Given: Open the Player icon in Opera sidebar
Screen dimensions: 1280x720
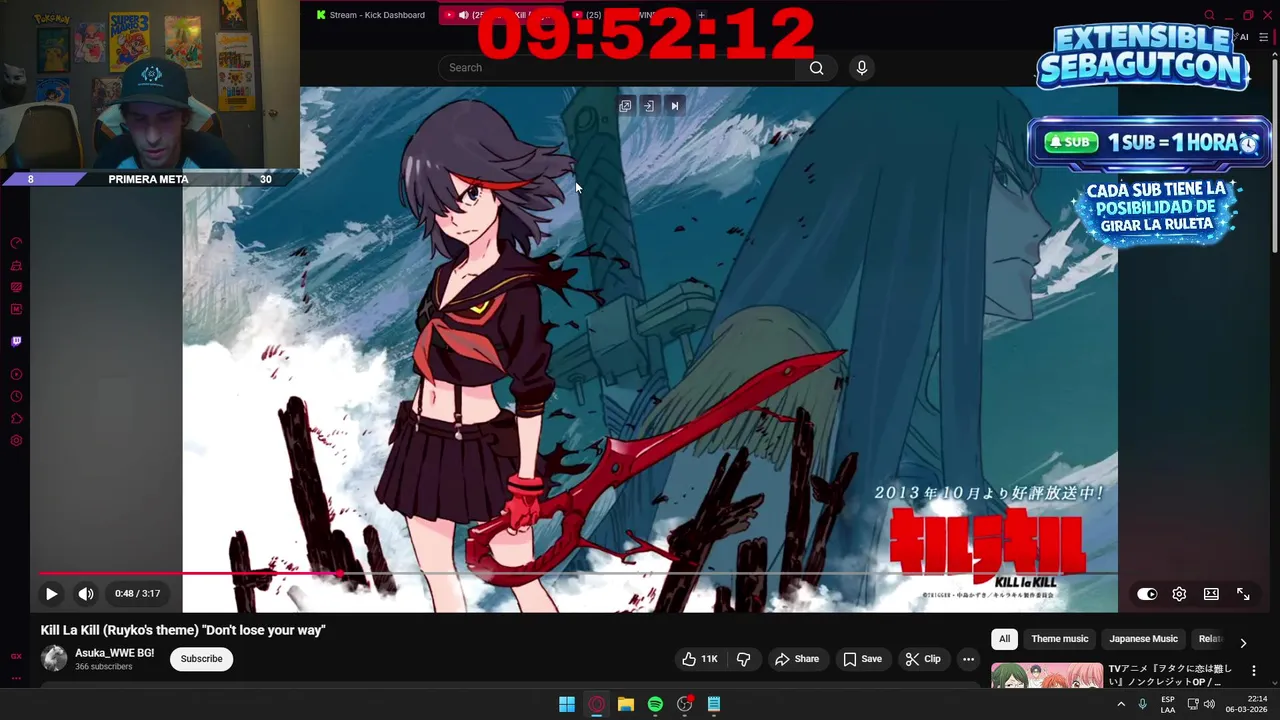Looking at the screenshot, I should tap(16, 375).
